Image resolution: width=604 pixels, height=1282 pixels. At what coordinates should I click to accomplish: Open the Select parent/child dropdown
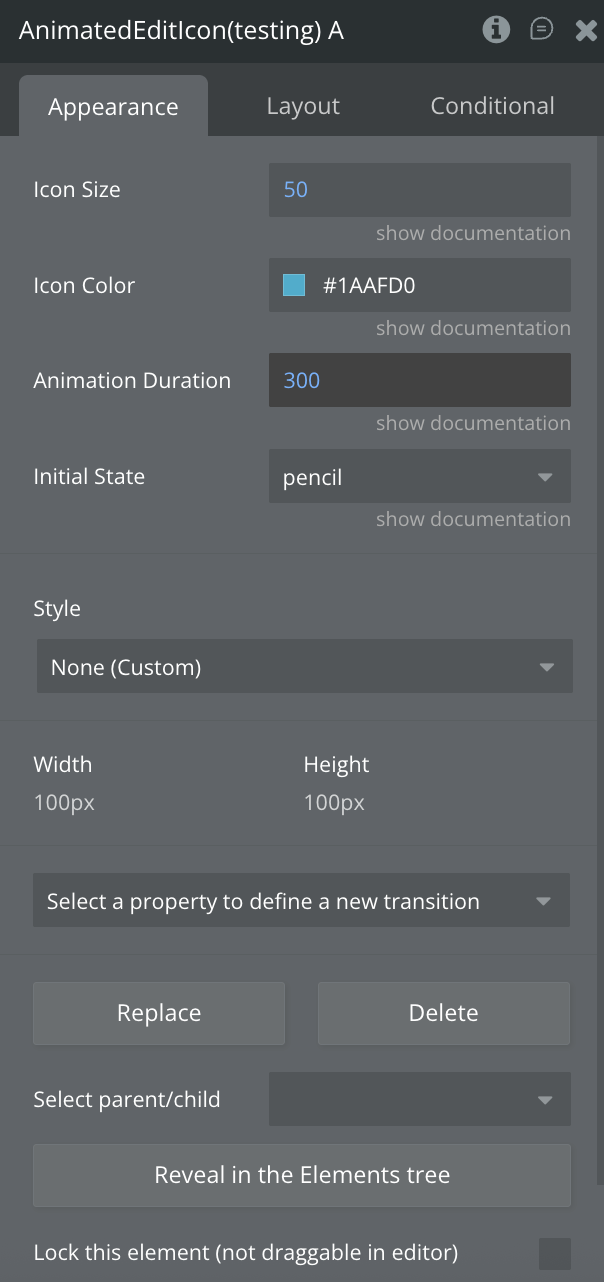[419, 1100]
